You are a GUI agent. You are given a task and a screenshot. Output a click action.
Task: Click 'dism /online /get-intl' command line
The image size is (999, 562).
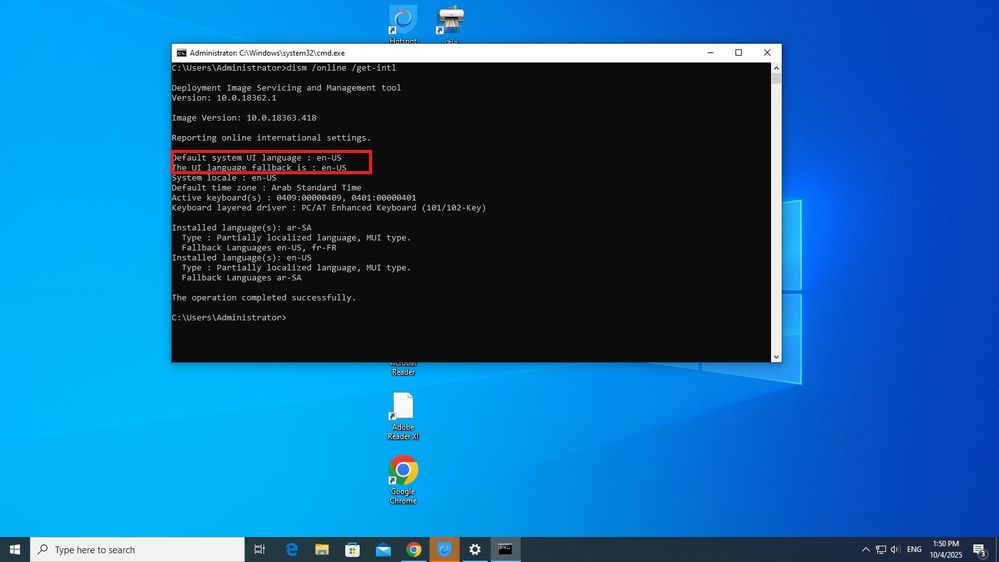point(284,68)
